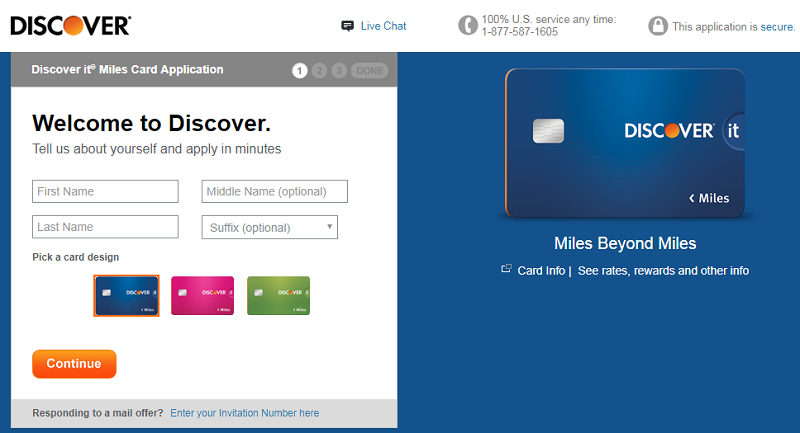Click the 'Welcome to Discover.' heading
Viewport: 800px width, 433px height.
[152, 123]
